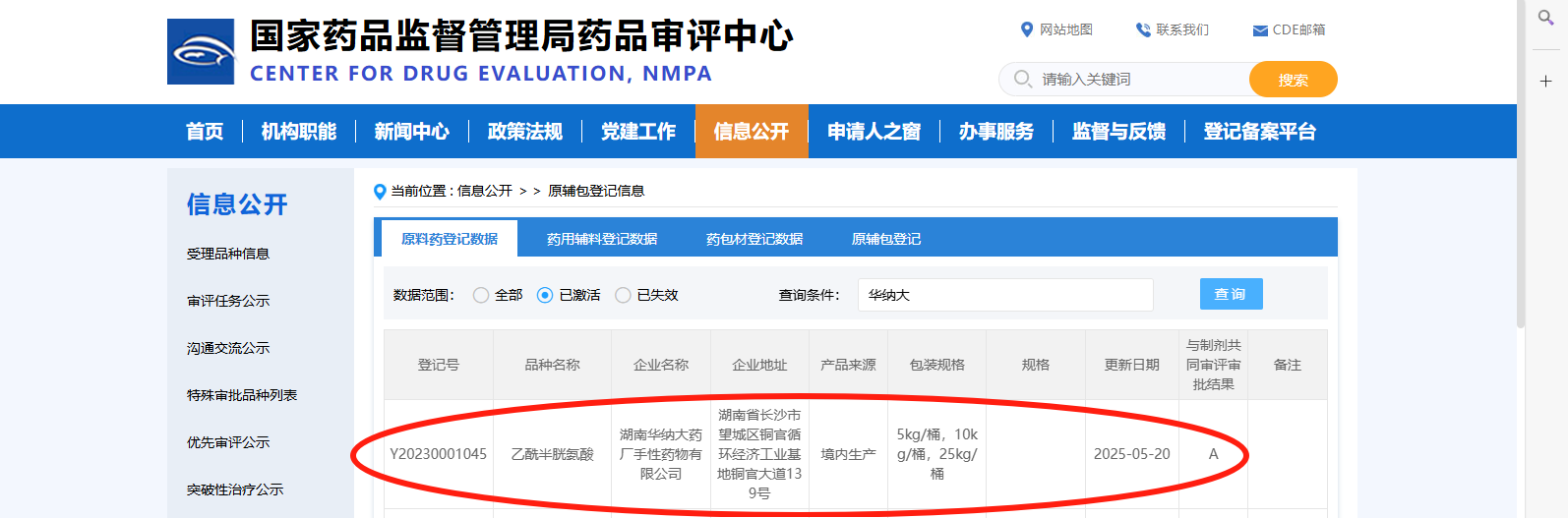Click the magnifier icon in keyword search box
Screen dimensions: 1568x518
1023,79
